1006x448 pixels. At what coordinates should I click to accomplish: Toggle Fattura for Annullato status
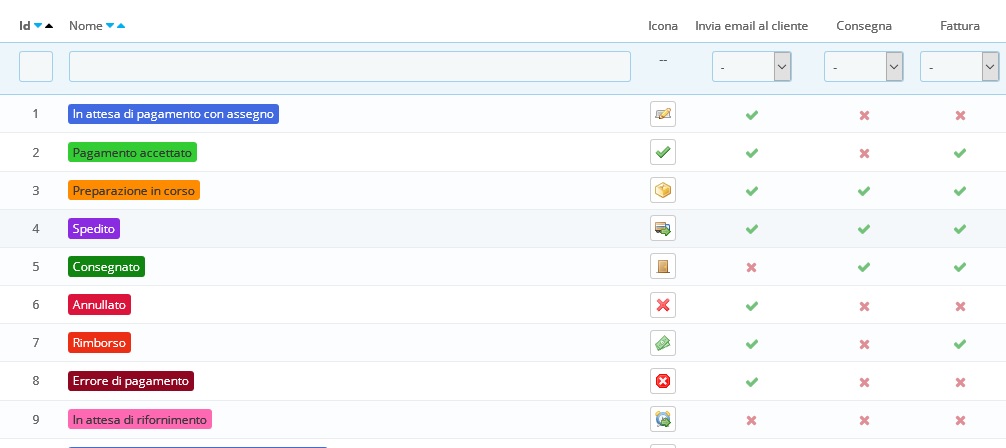(960, 306)
